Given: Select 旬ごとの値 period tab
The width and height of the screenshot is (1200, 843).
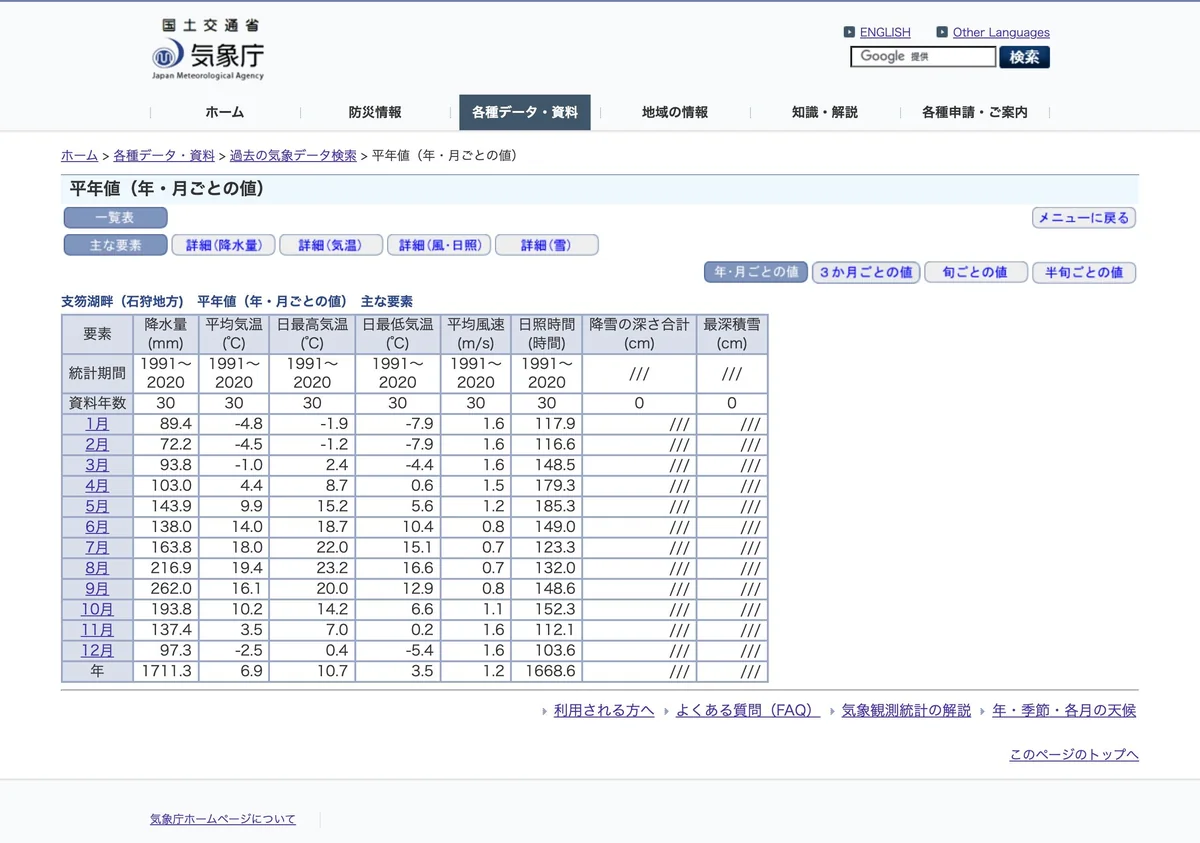Looking at the screenshot, I should [976, 272].
